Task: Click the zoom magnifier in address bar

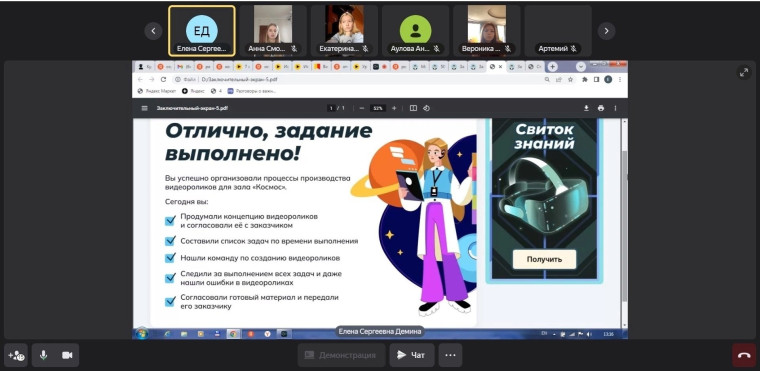Action: 547,79
